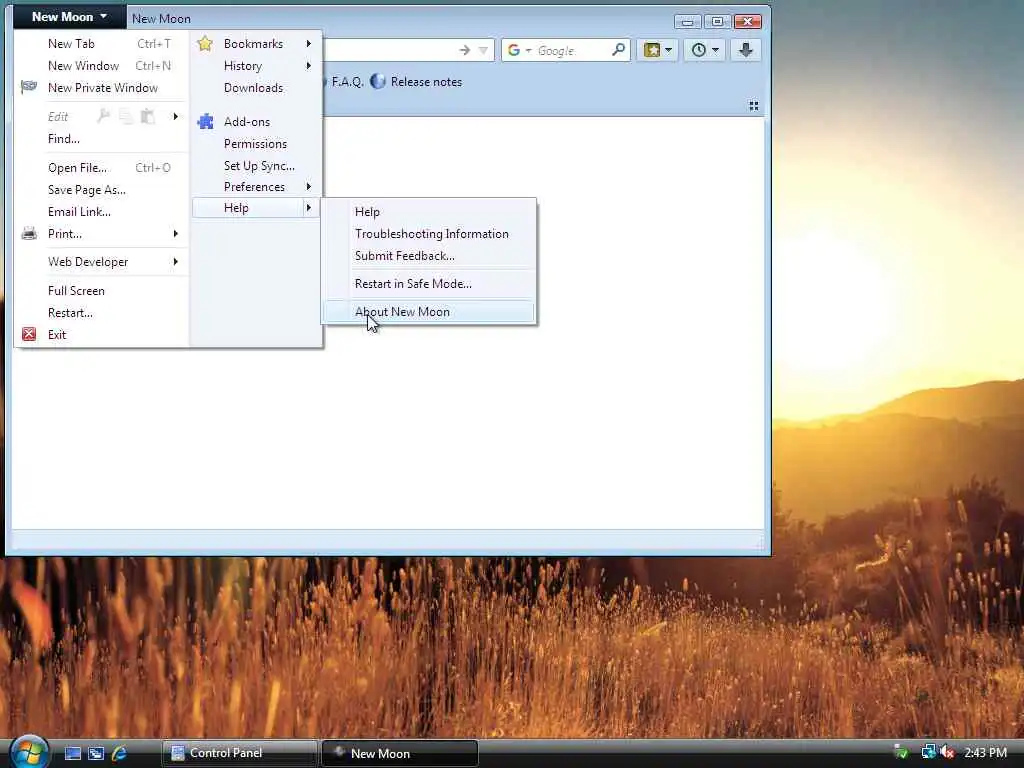
Task: Open Permissions from the menu
Action: (255, 144)
